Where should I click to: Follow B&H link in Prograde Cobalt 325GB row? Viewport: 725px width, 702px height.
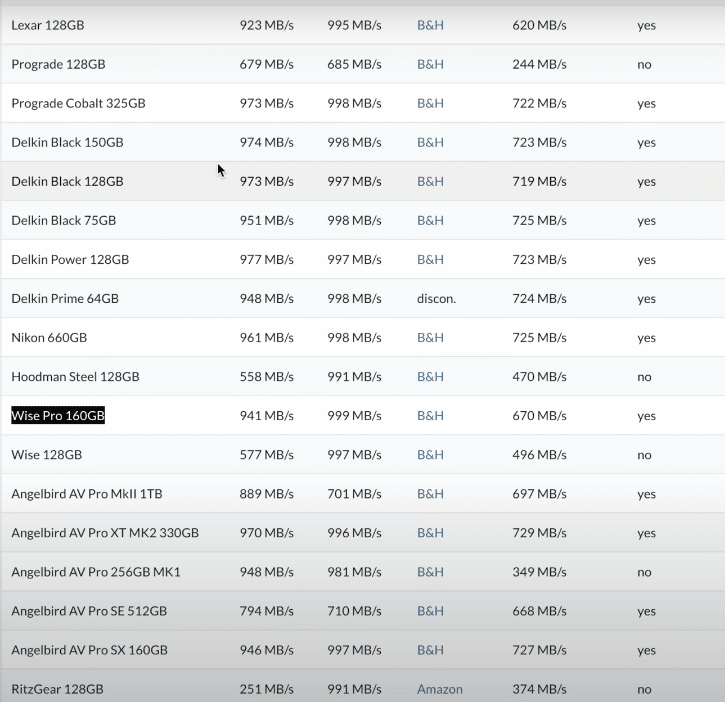click(x=430, y=103)
